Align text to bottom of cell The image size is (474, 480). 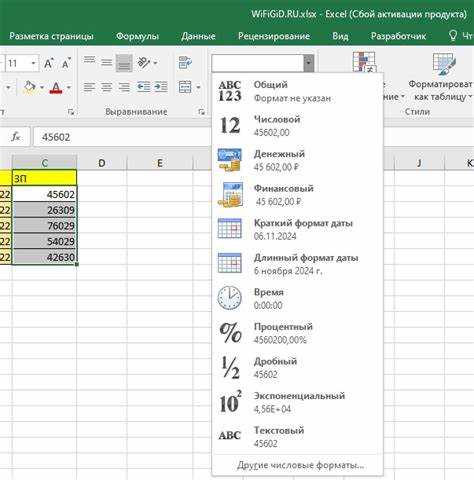click(124, 63)
